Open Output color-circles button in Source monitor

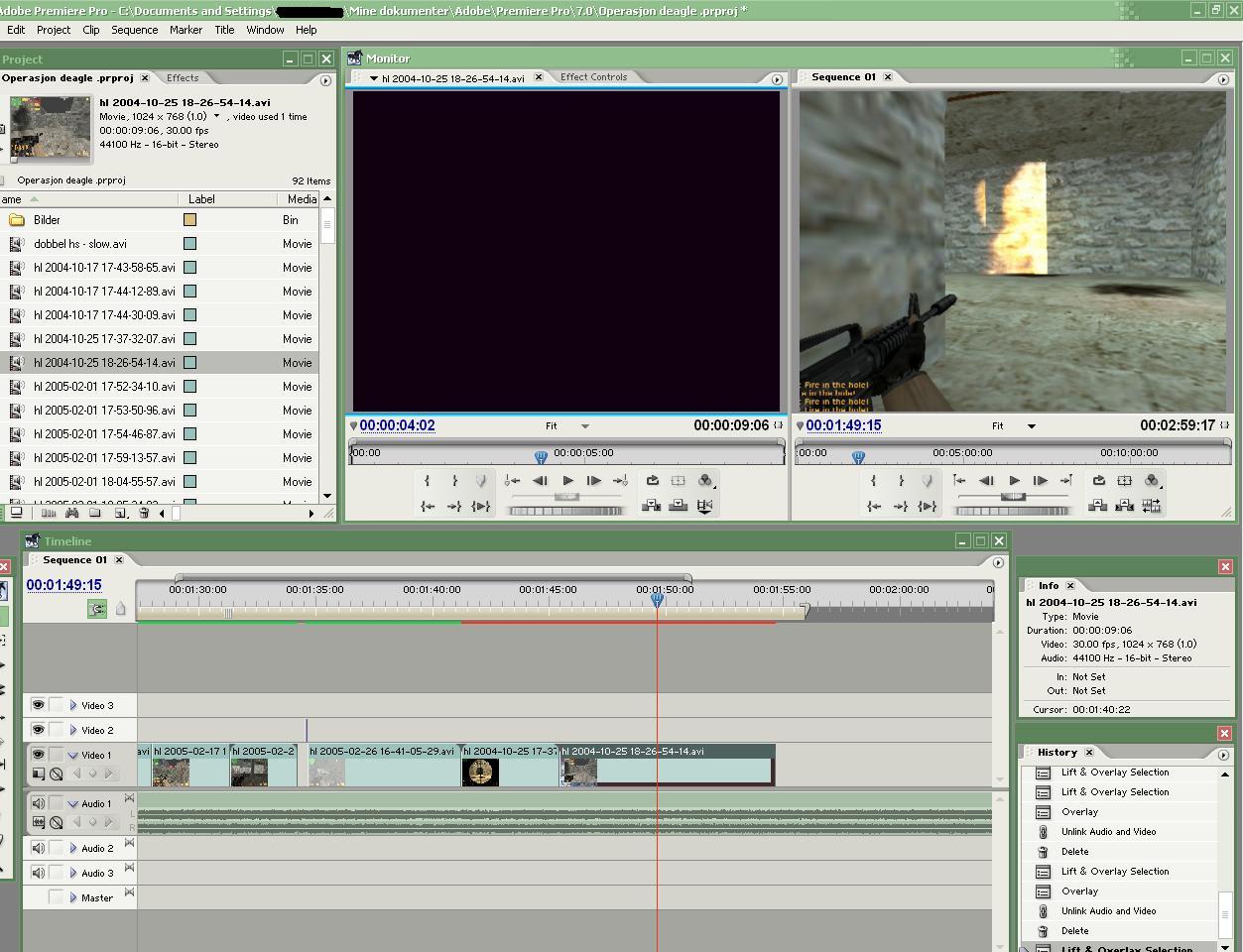[705, 481]
